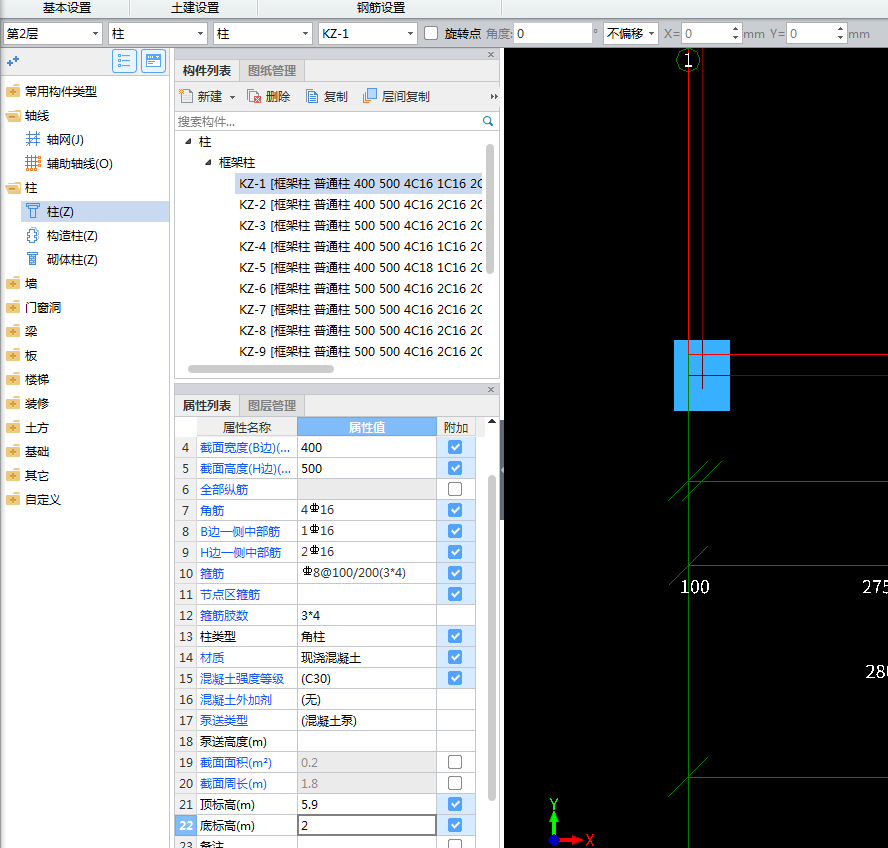Viewport: 888px width, 848px height.
Task: Select 构造柱(Z) structural column
Action: 62,236
